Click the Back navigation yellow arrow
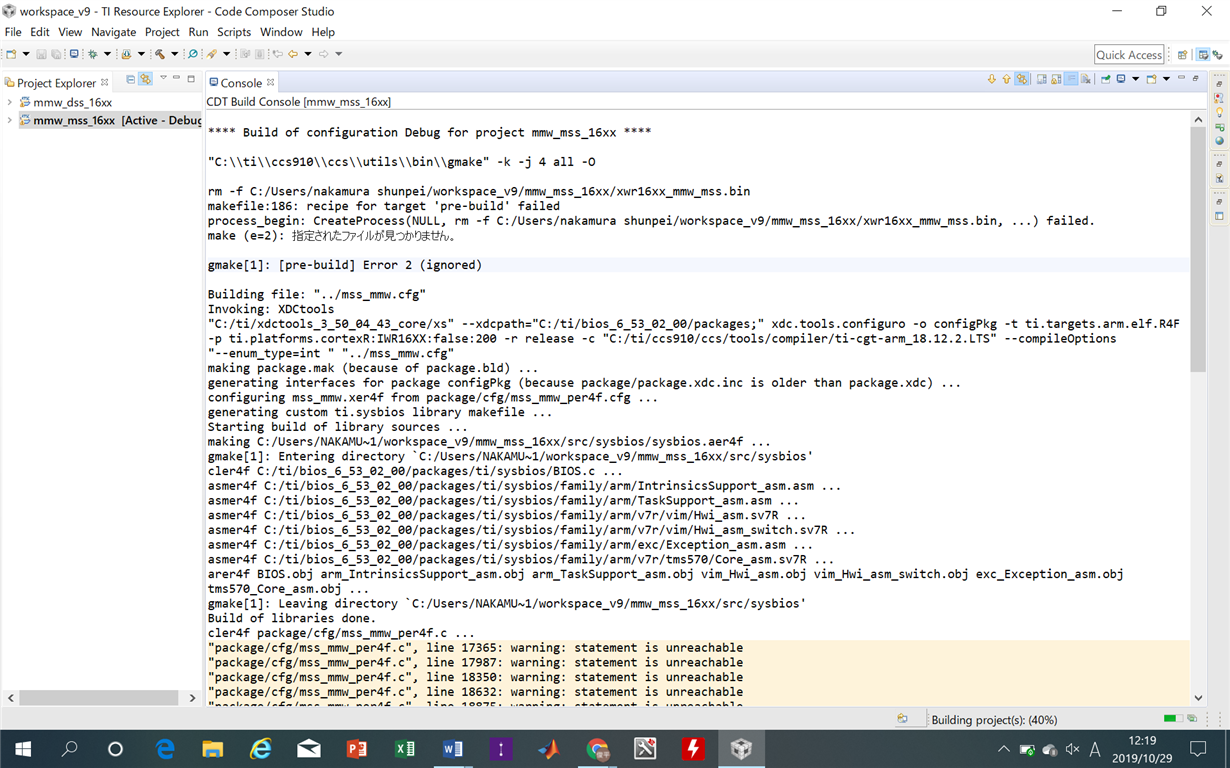The image size is (1230, 768). [x=293, y=54]
